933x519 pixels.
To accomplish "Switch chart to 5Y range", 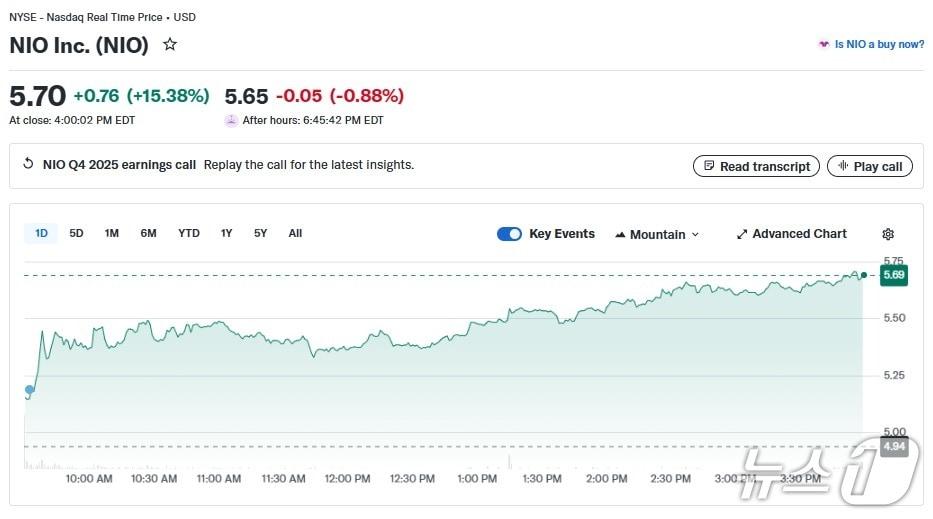I will point(260,233).
